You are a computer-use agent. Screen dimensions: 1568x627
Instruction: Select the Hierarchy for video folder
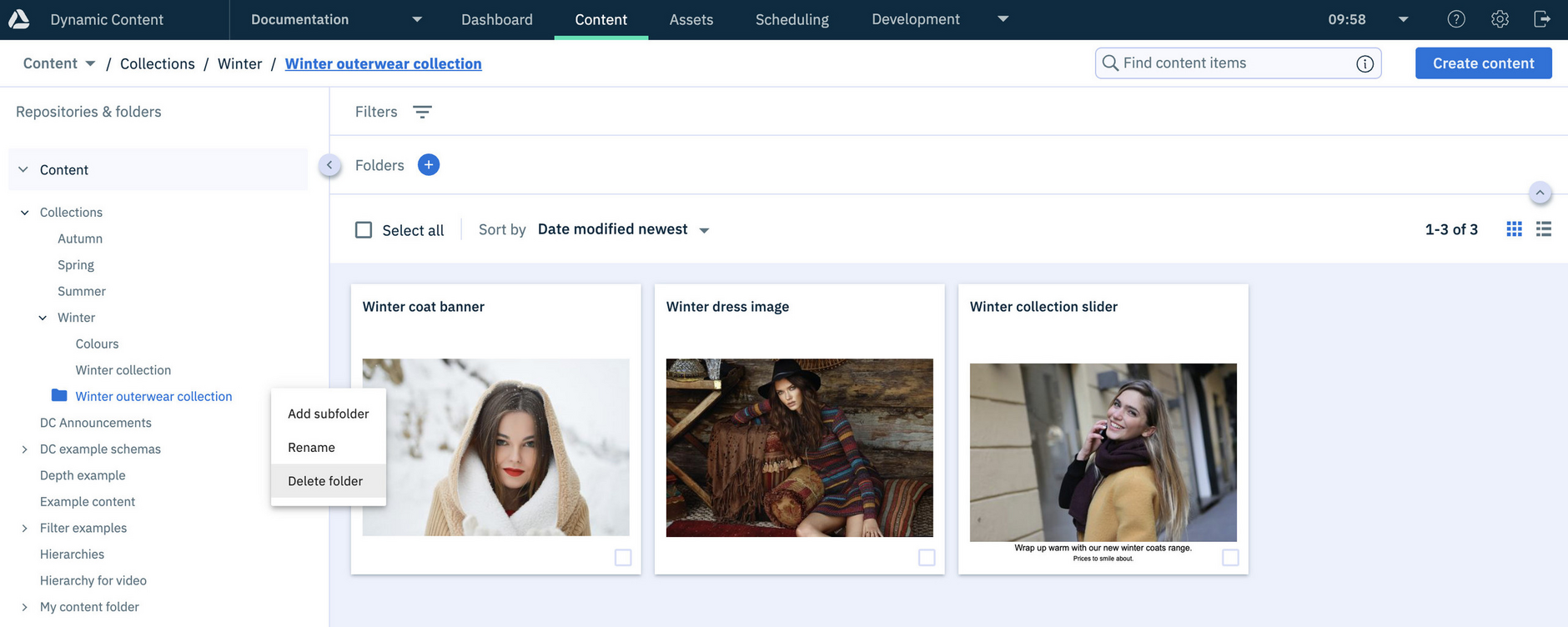93,580
